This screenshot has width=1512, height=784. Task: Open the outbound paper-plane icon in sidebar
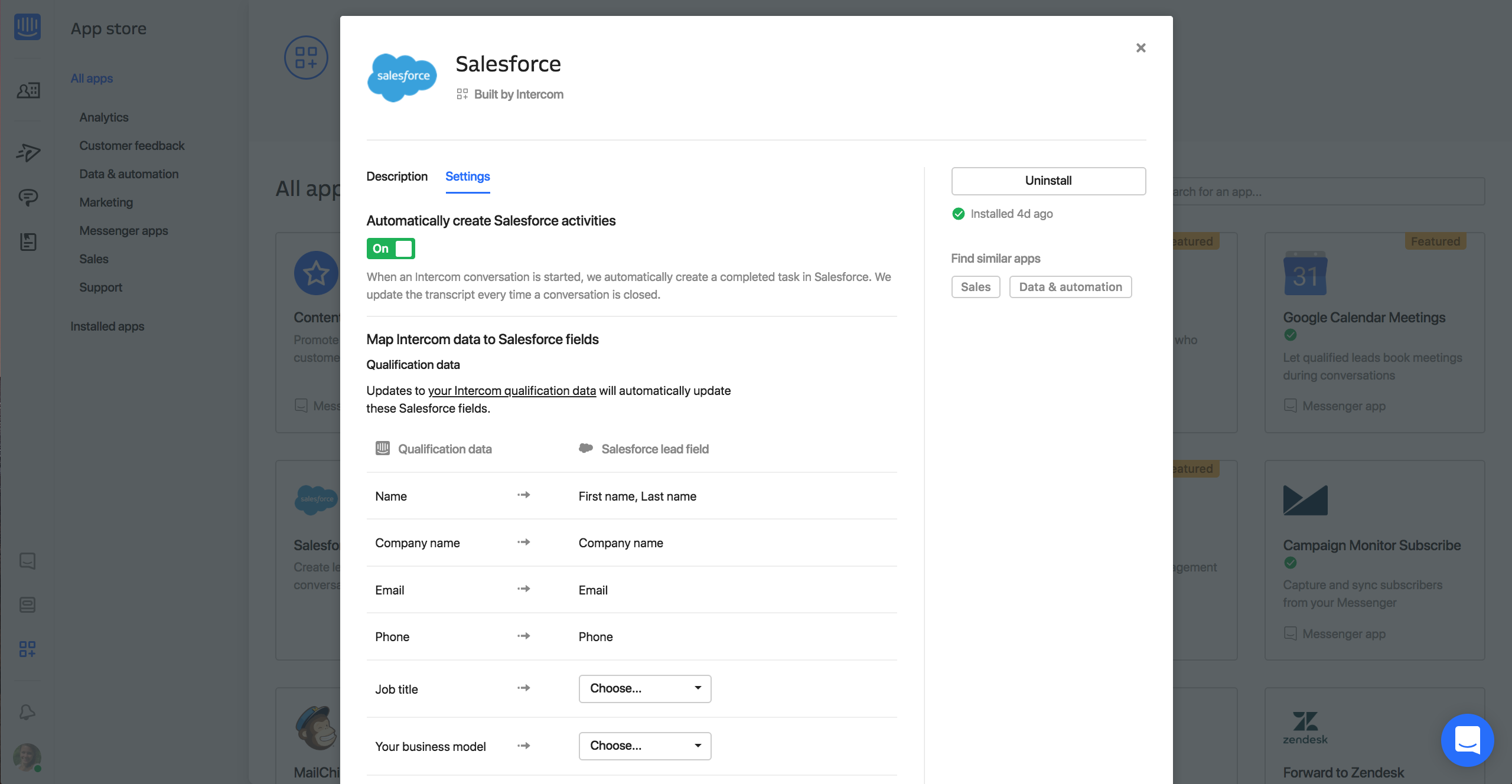(x=28, y=152)
